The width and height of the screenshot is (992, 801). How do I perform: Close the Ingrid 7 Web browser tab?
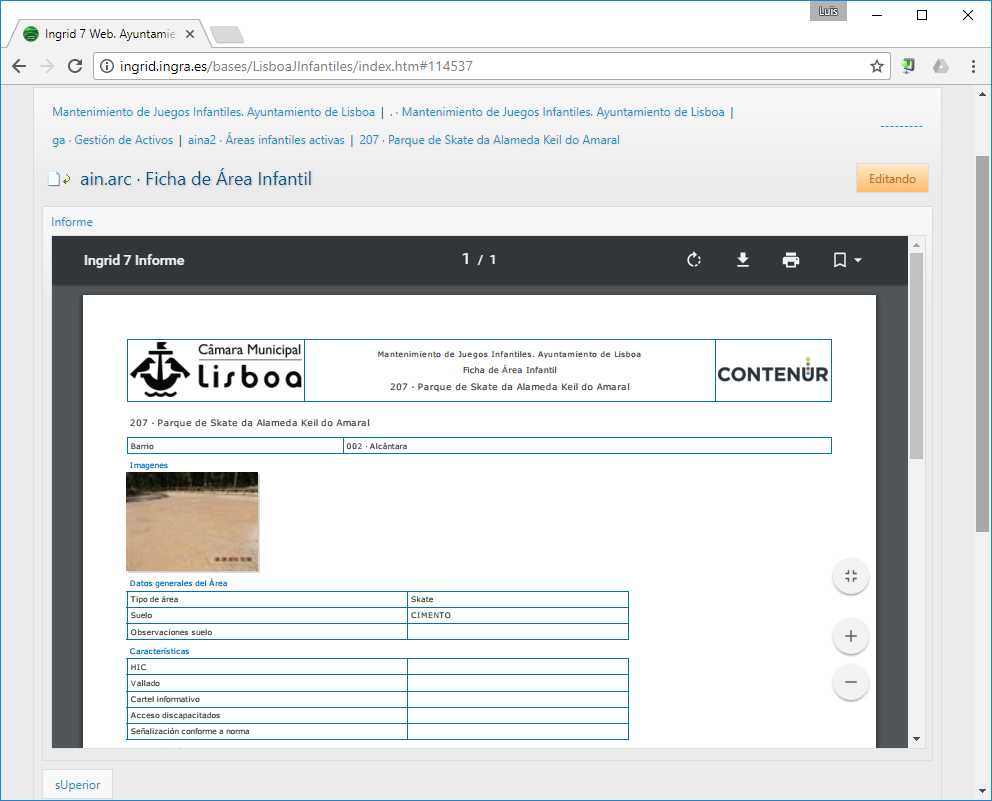(x=190, y=34)
